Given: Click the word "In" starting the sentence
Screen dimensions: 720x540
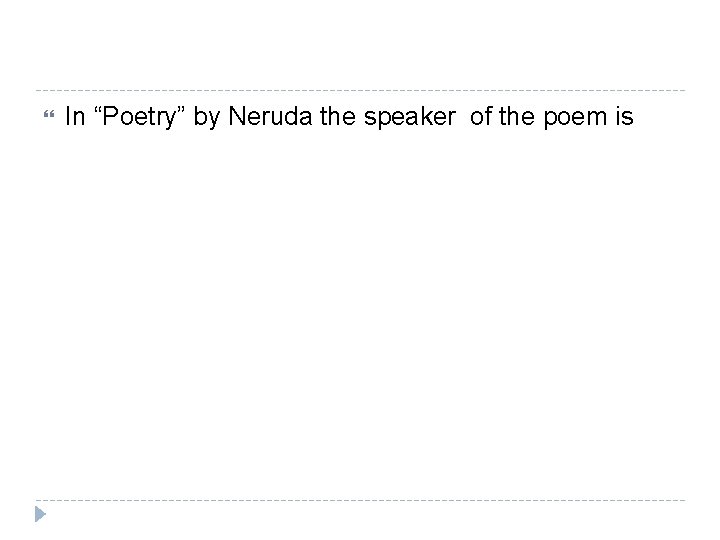Looking at the screenshot, I should 73,118.
